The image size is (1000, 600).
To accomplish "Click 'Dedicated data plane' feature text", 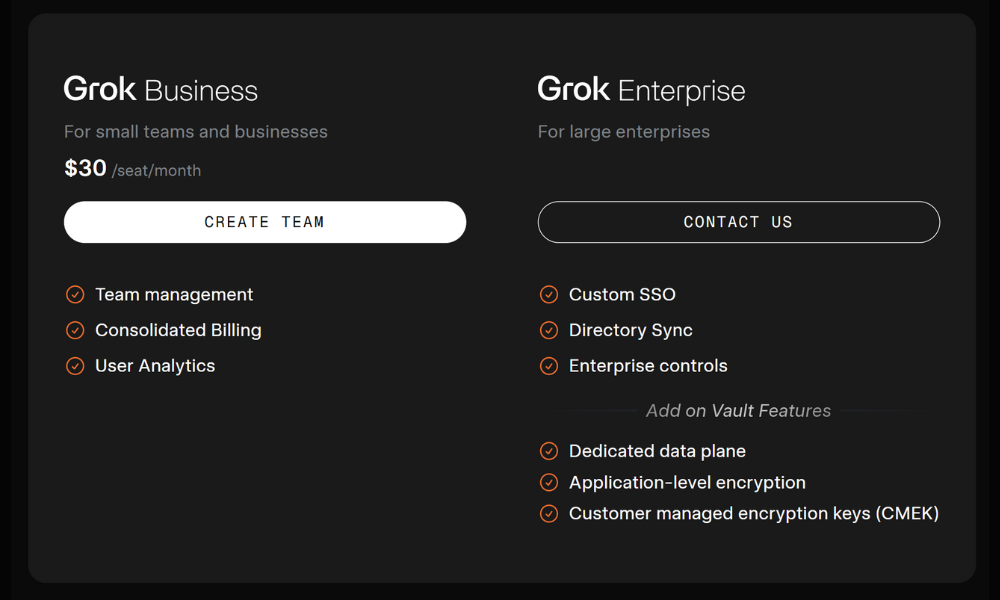I will [x=658, y=451].
